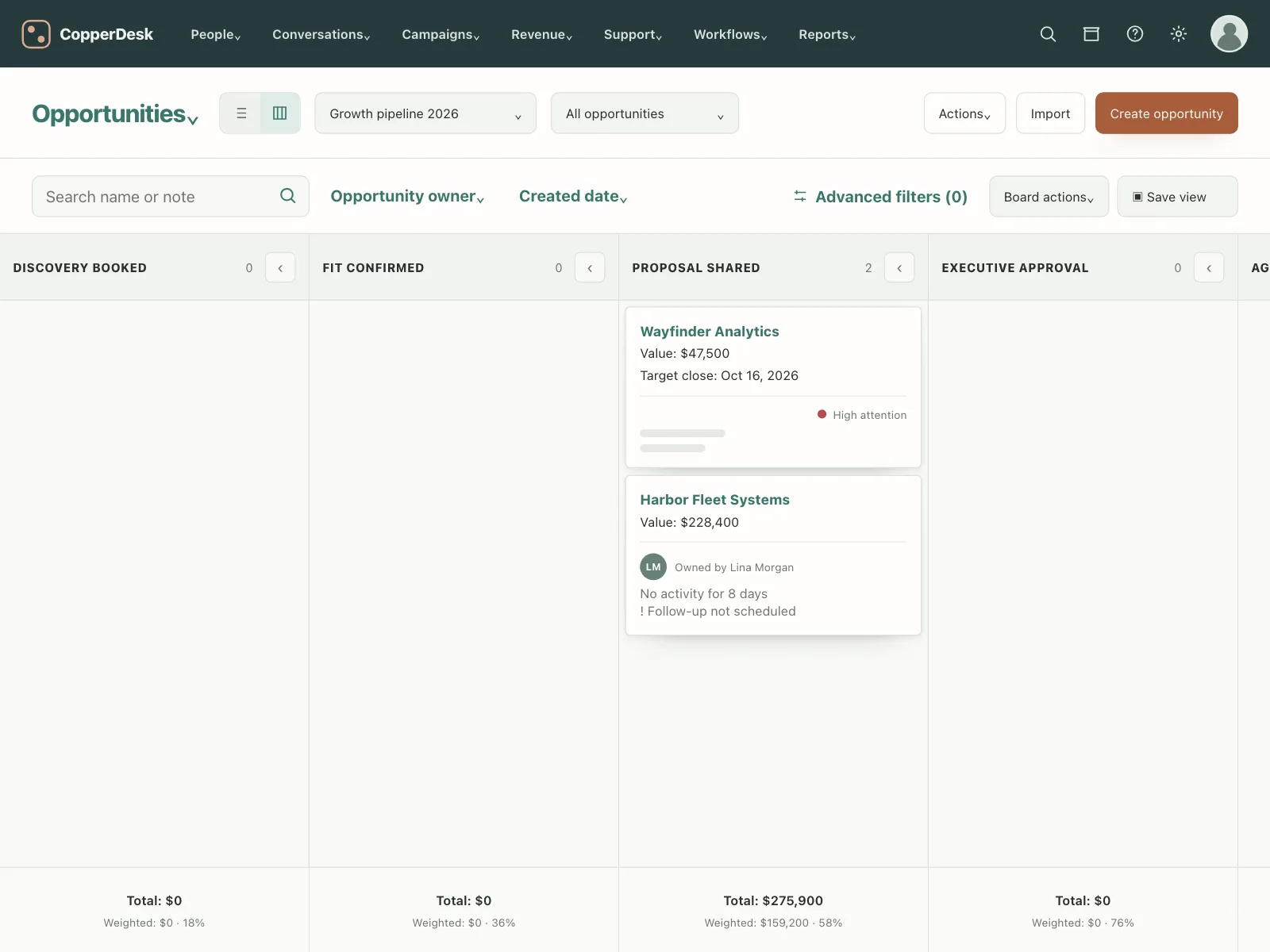Click 'No activity for 8 days' text
This screenshot has width=1270, height=952.
click(704, 593)
